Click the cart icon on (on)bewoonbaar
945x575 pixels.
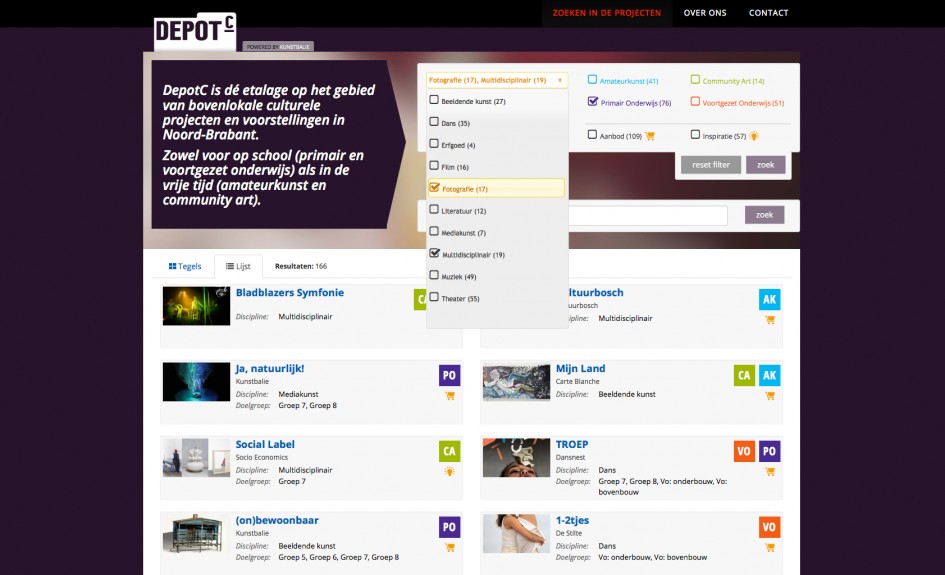pyautogui.click(x=450, y=548)
